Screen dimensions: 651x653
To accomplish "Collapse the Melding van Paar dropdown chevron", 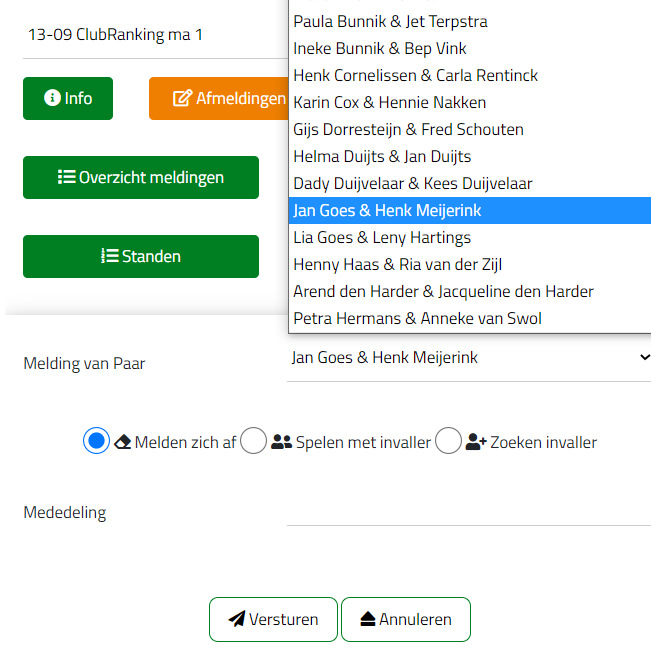I will tap(645, 357).
